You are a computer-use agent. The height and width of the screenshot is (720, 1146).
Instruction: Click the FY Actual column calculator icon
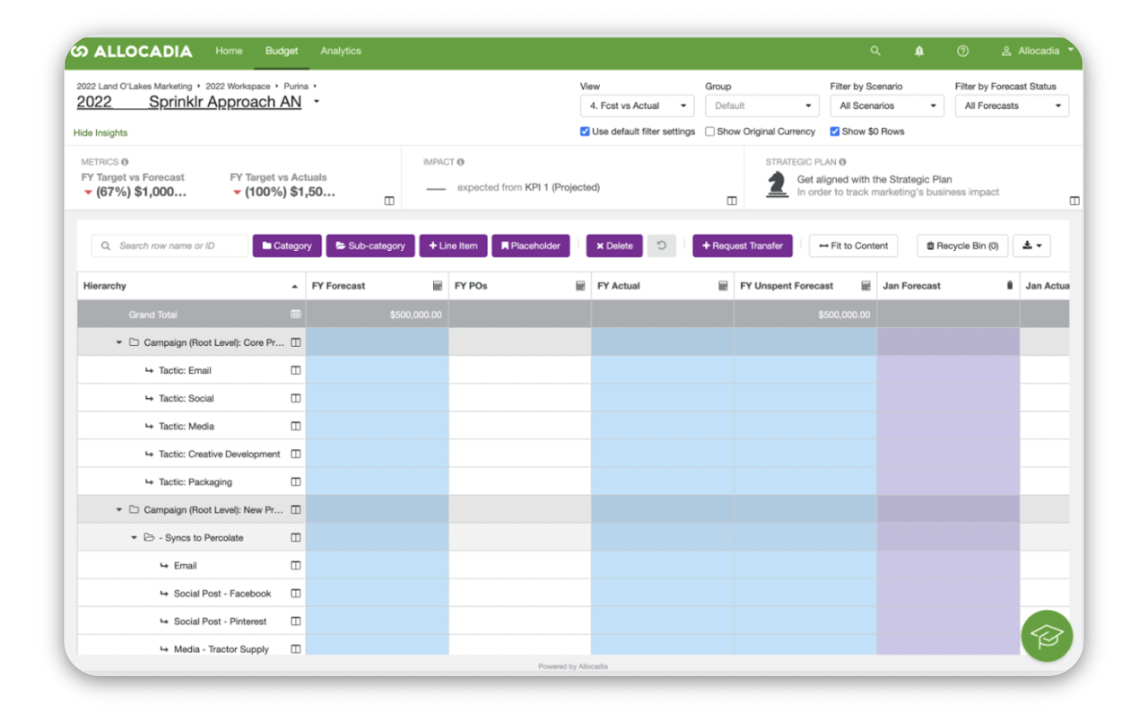[723, 286]
